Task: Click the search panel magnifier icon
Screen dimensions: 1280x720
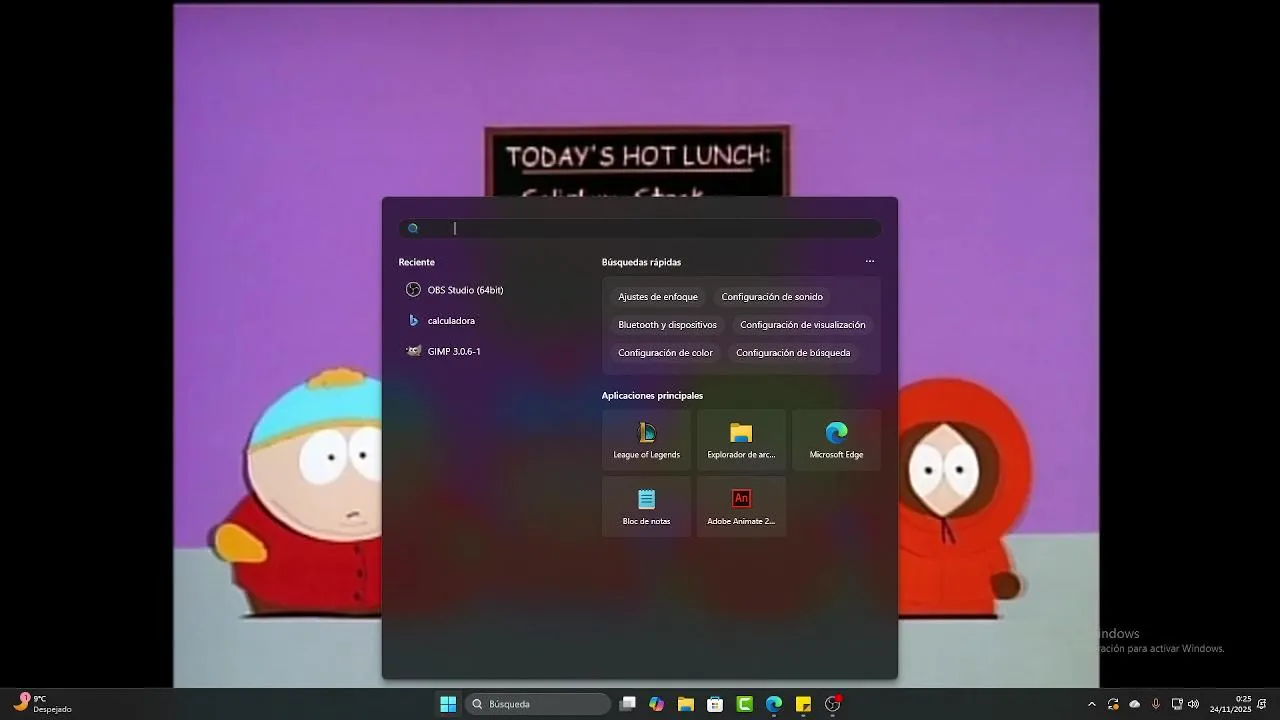Action: [x=413, y=228]
